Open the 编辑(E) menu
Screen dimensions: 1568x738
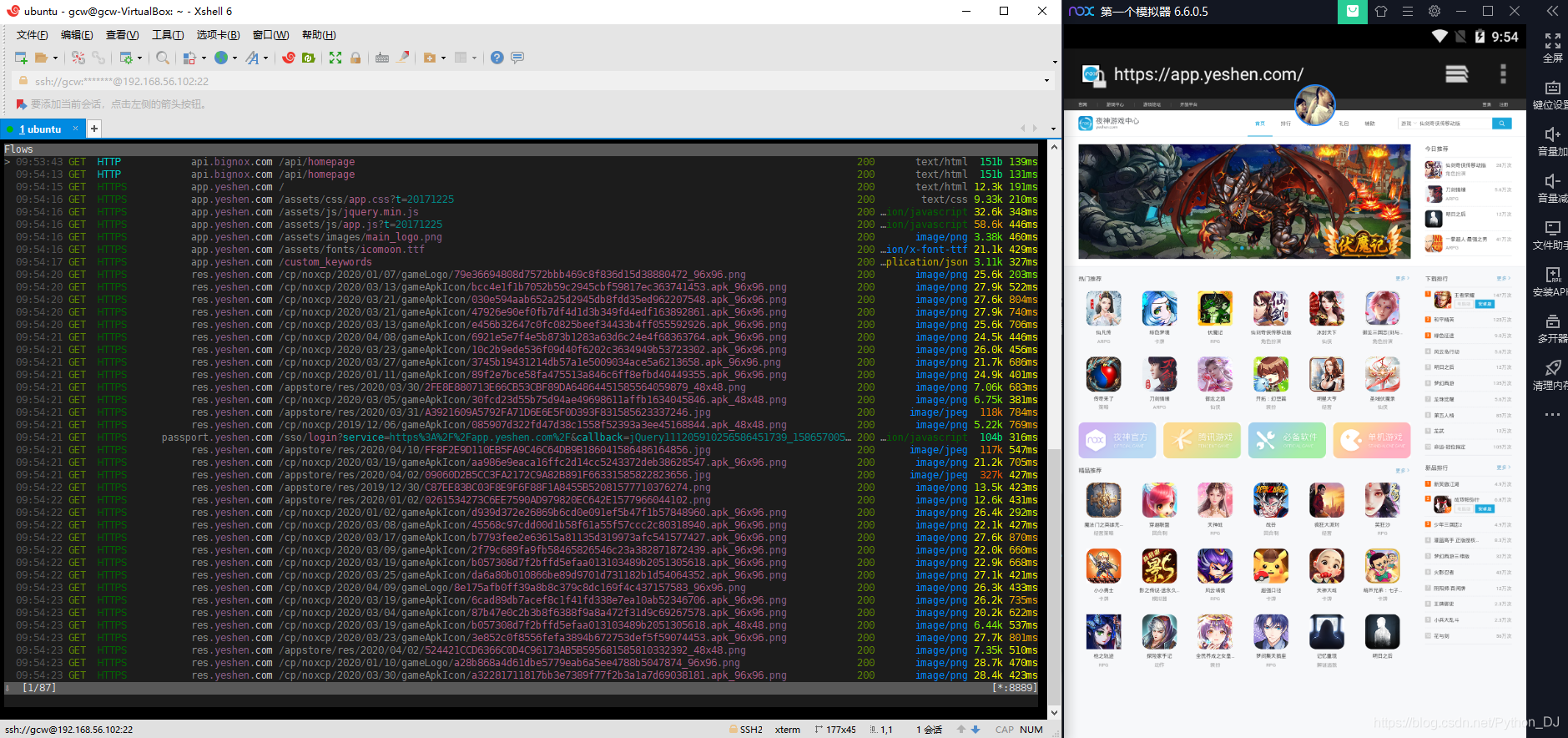click(x=77, y=35)
